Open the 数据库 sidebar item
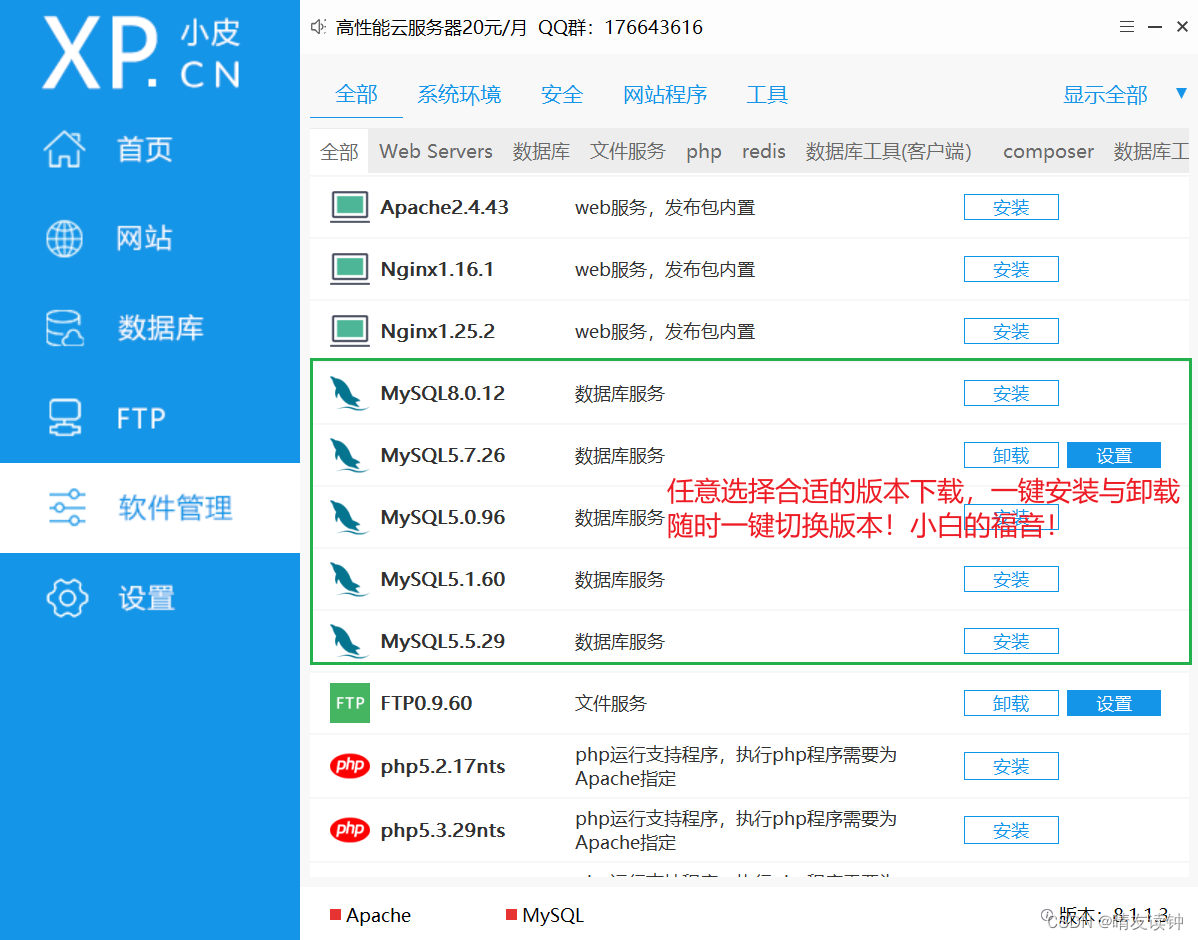Image resolution: width=1198 pixels, height=940 pixels. [x=150, y=328]
